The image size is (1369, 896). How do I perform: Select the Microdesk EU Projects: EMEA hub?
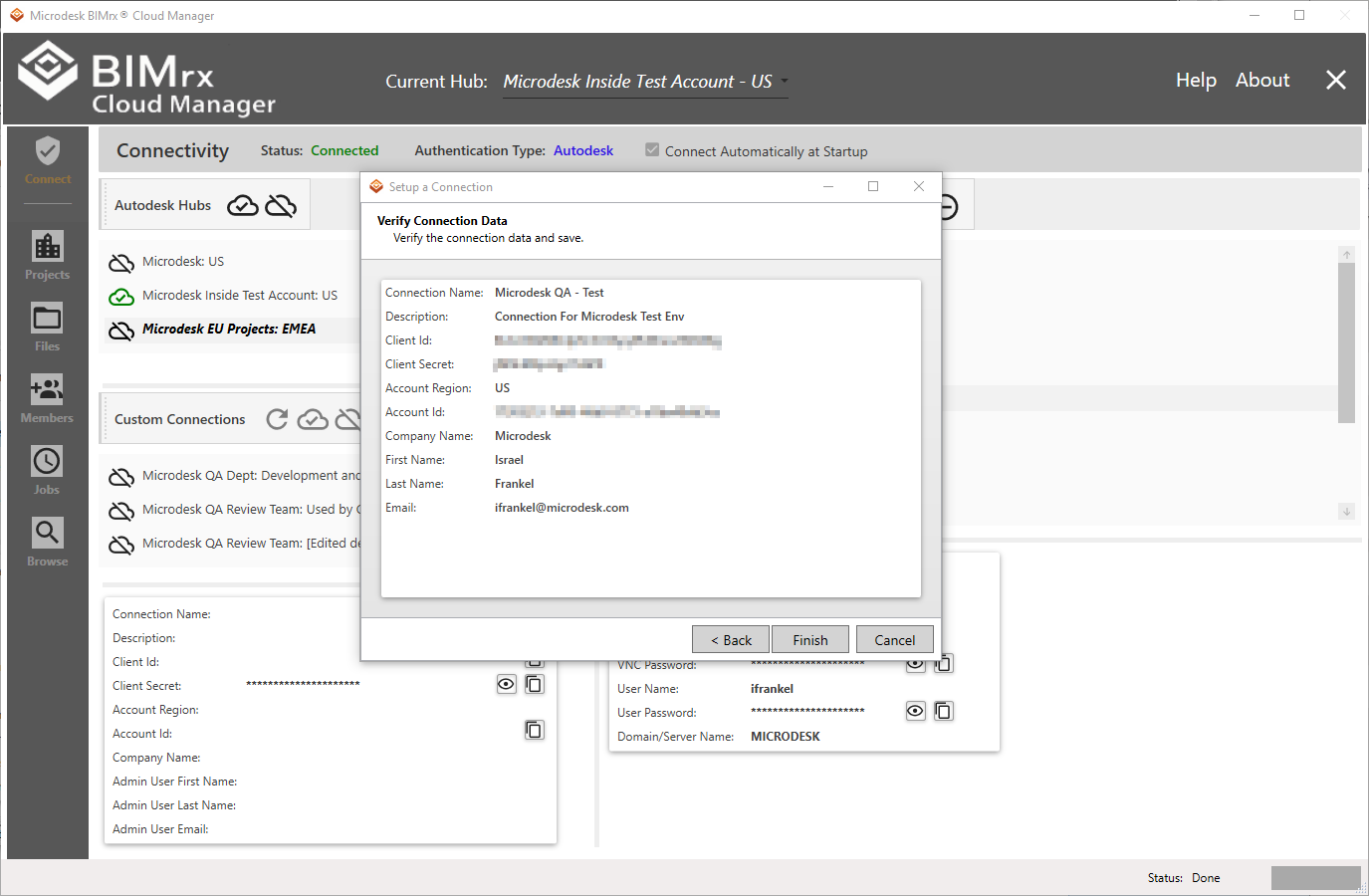click(229, 330)
